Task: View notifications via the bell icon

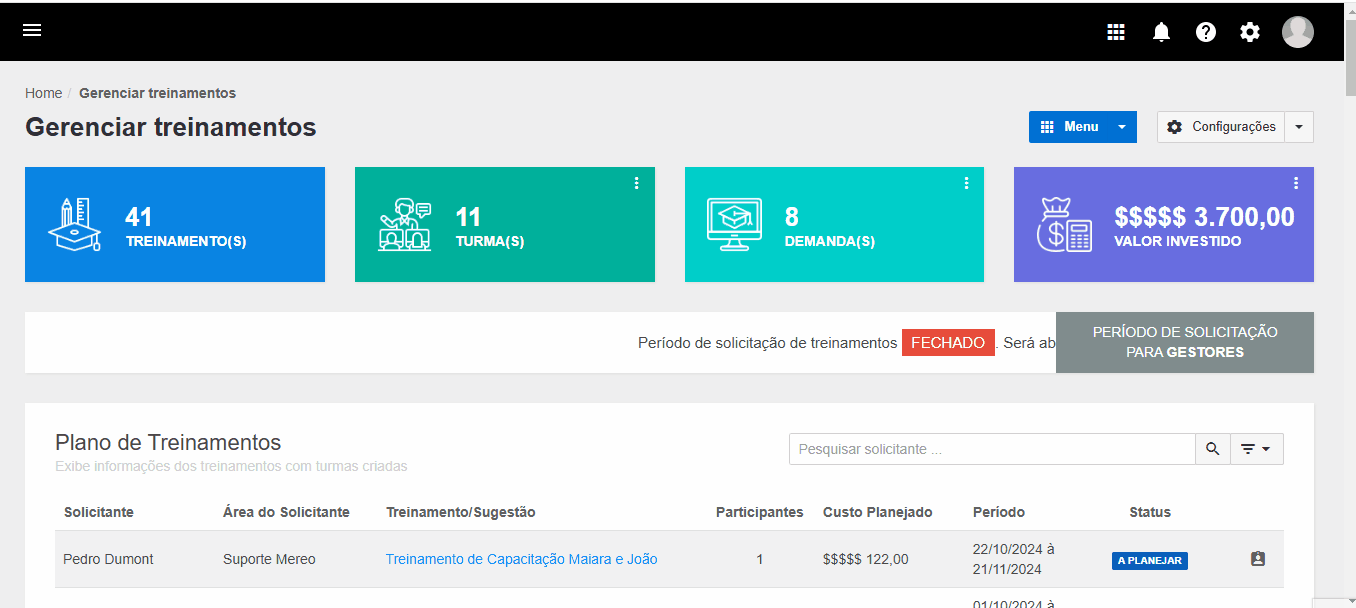Action: [x=1161, y=31]
